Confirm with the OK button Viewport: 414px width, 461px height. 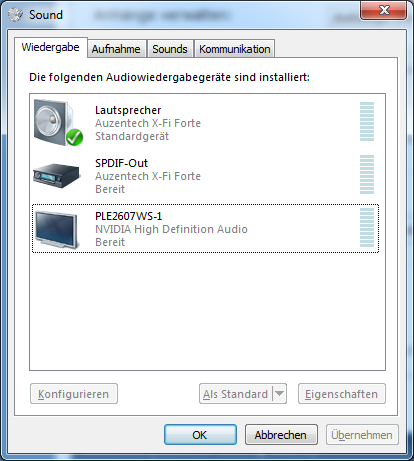point(200,435)
